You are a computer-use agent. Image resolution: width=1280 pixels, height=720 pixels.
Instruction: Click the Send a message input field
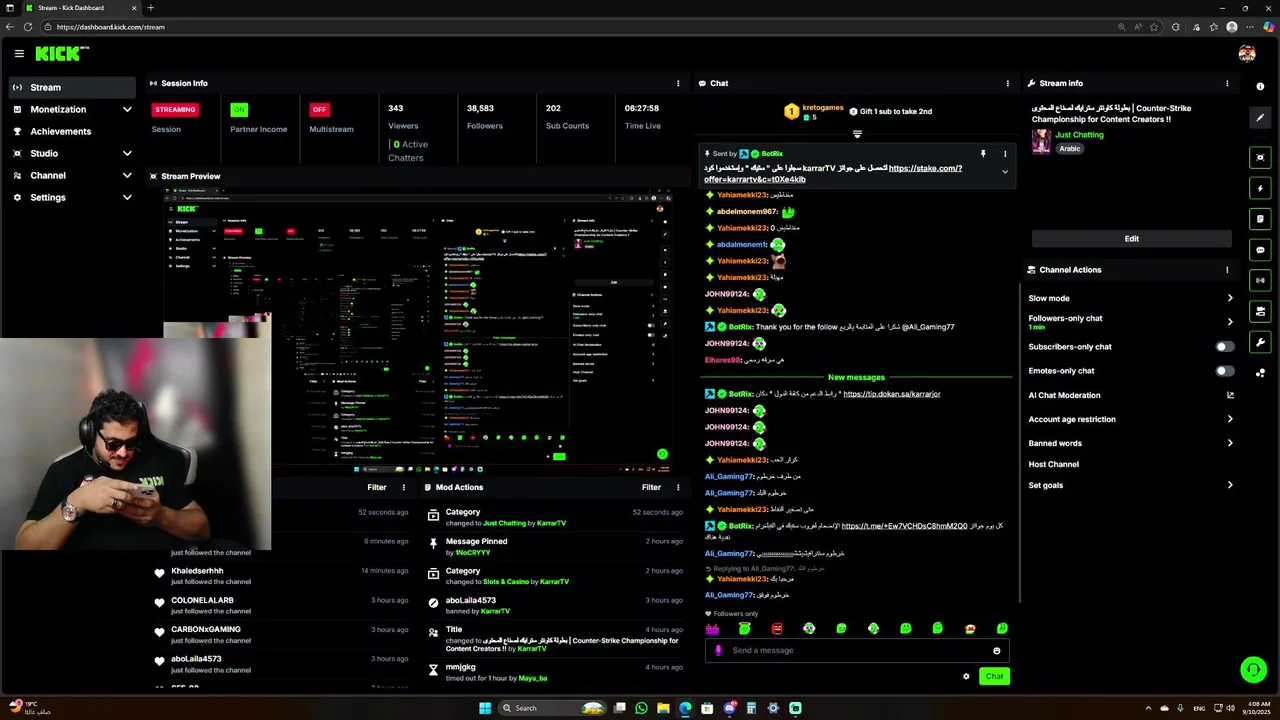click(x=856, y=651)
